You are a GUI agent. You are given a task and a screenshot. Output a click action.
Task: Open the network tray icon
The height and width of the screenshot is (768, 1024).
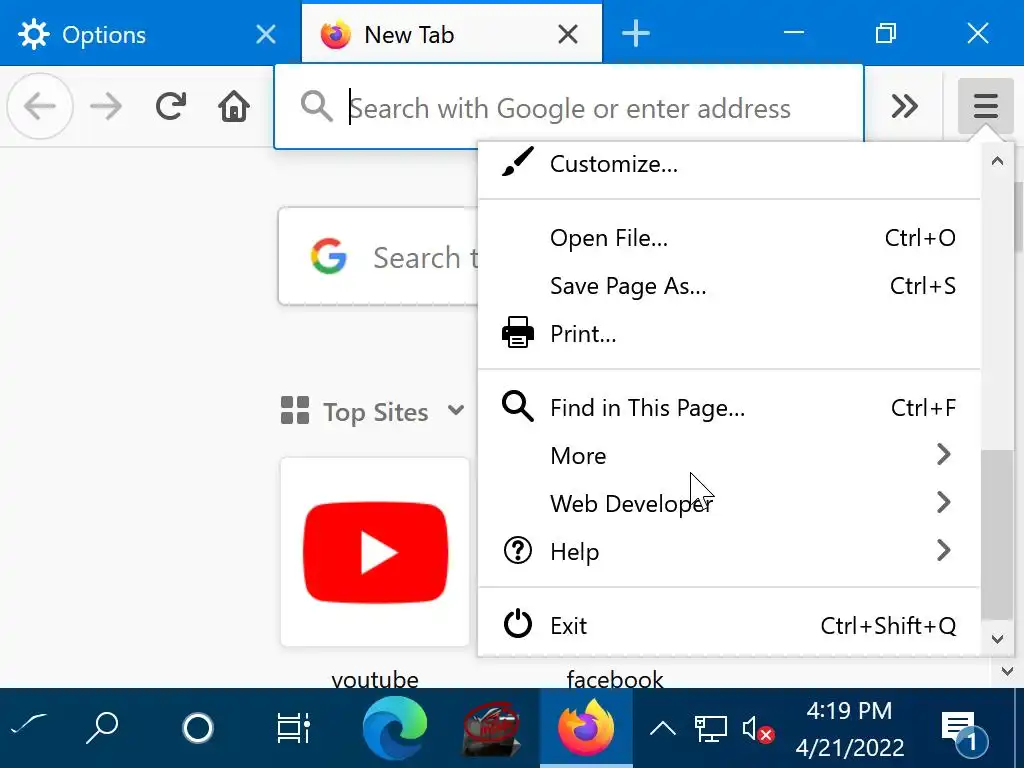(x=711, y=729)
